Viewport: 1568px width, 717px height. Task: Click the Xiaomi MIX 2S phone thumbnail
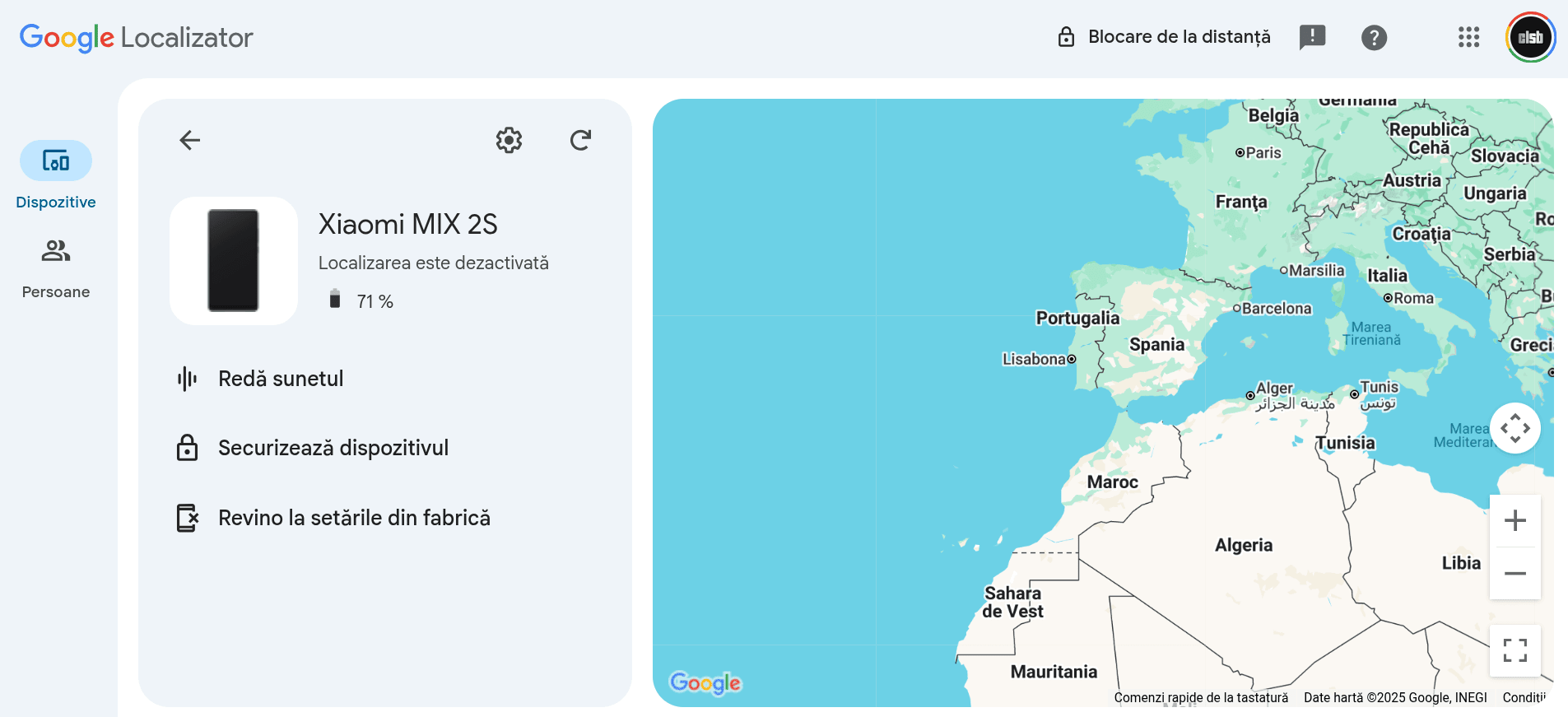point(234,261)
